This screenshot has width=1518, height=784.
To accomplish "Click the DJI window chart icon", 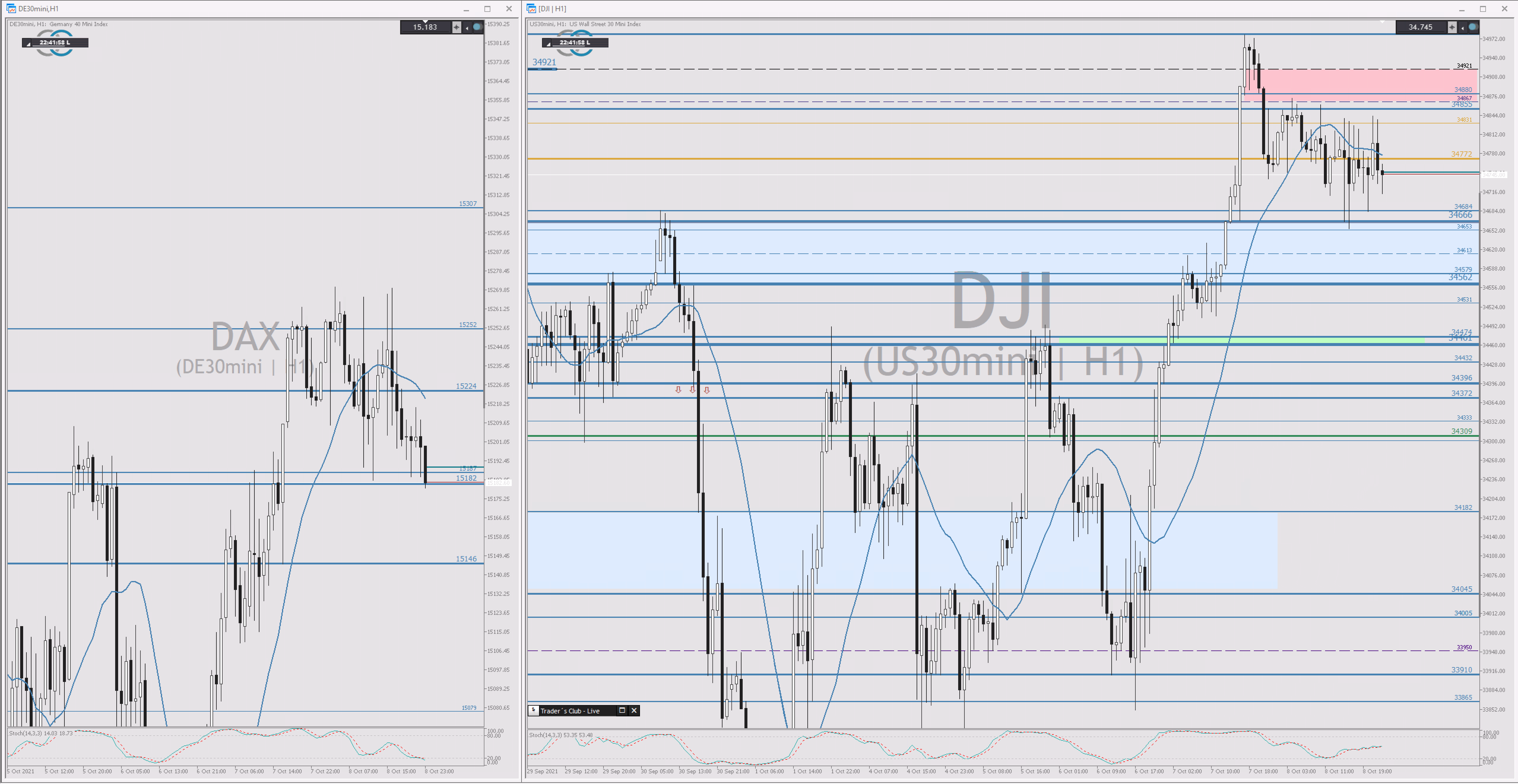I will click(532, 8).
